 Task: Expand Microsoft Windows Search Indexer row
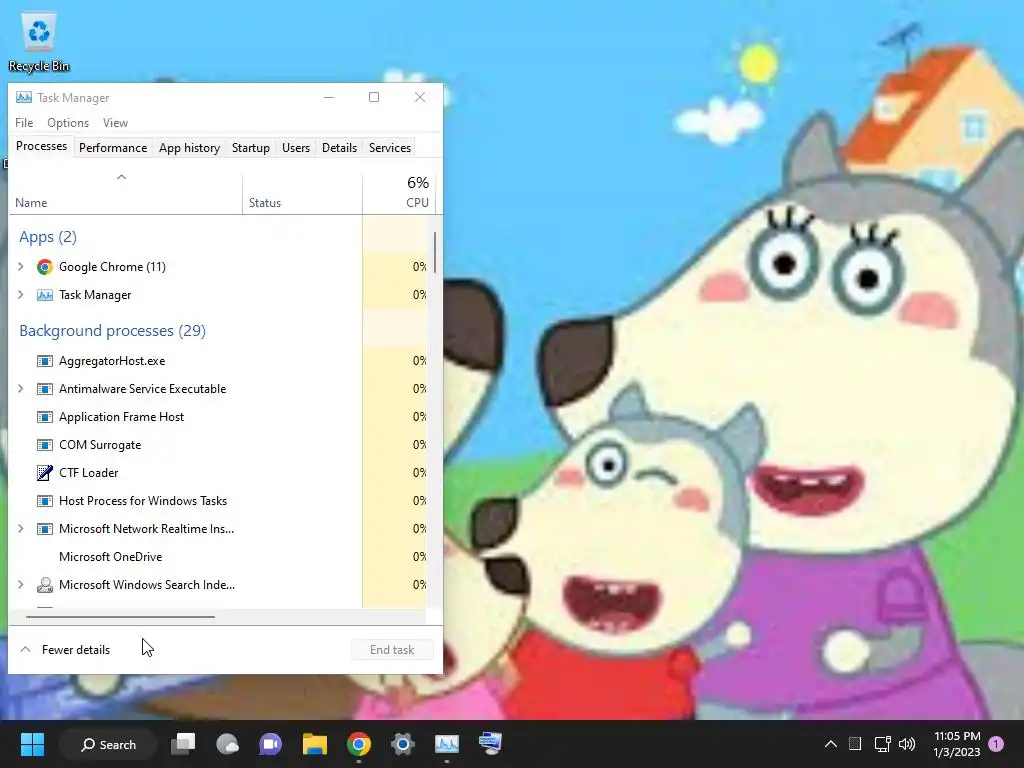tap(21, 585)
